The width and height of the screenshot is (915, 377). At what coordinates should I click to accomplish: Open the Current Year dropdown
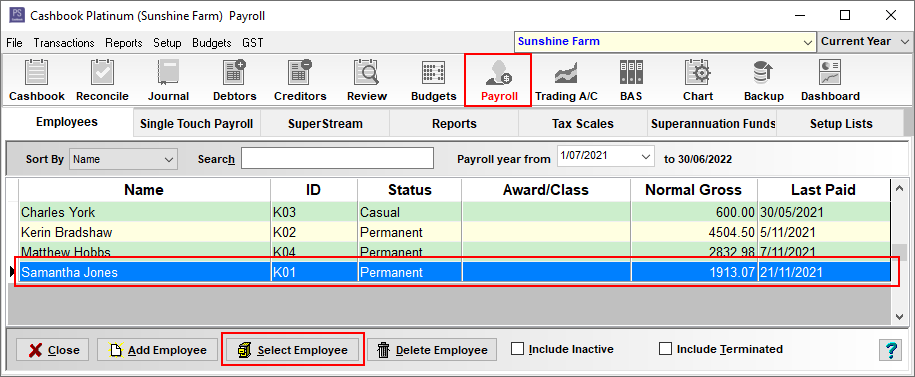tap(904, 42)
